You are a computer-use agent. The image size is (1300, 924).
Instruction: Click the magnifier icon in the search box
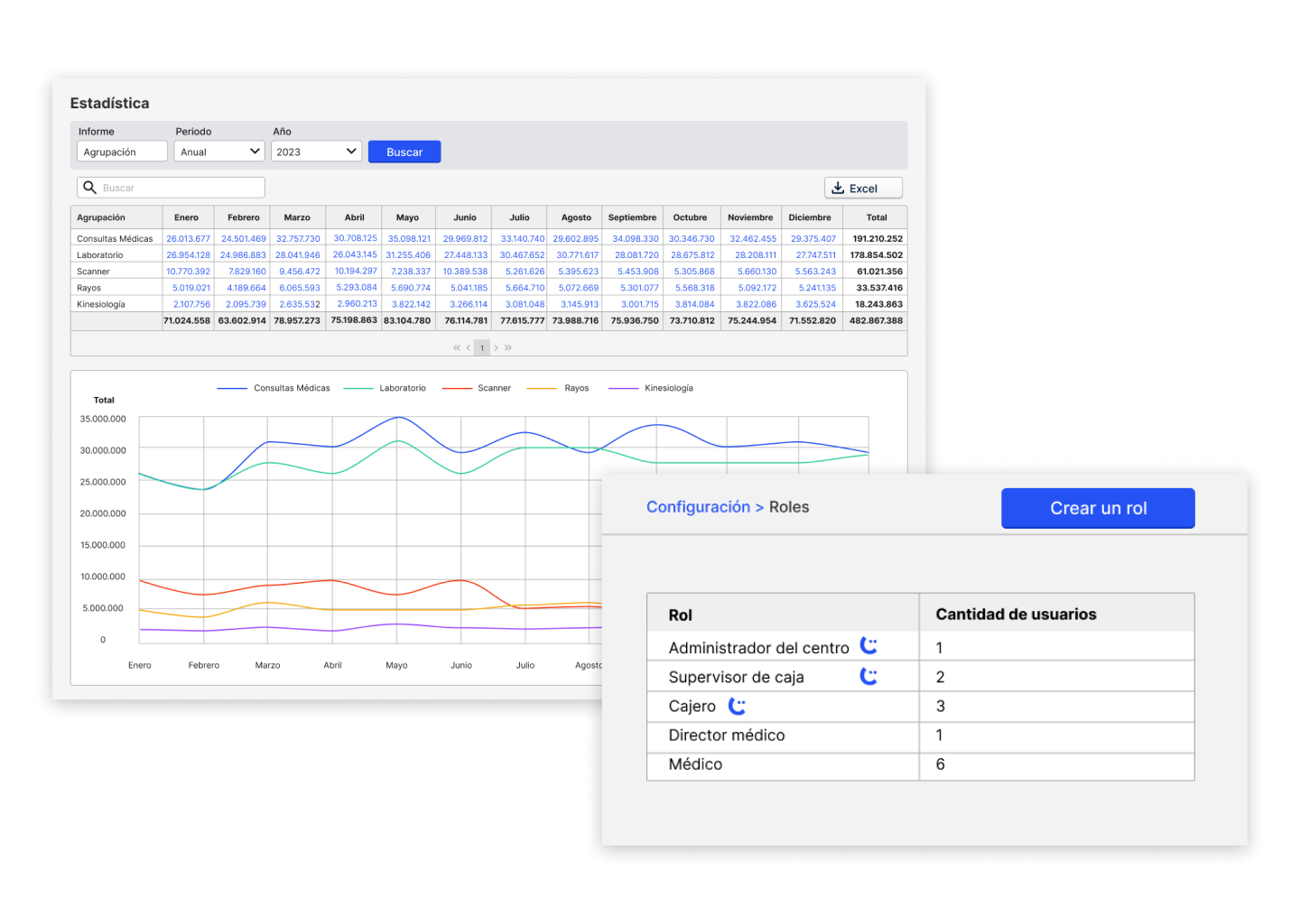(89, 188)
